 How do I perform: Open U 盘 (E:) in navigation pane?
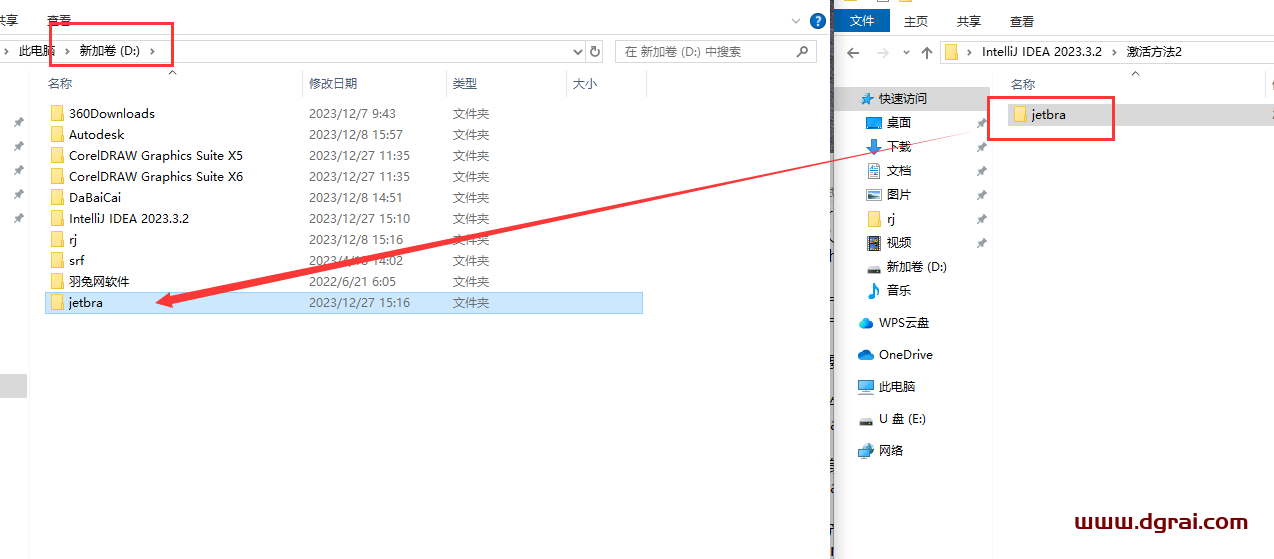tap(892, 418)
